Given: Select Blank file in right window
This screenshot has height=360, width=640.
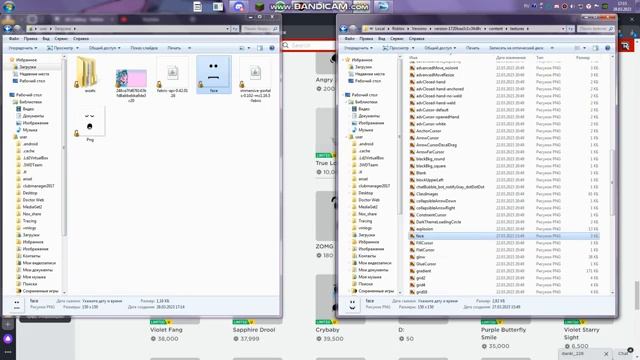Looking at the screenshot, I should tap(421, 173).
